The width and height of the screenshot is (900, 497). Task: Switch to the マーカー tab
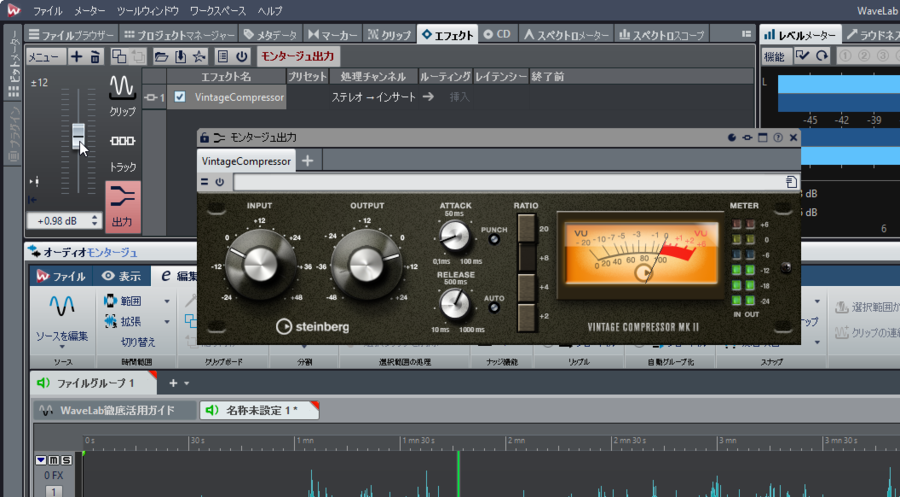pyautogui.click(x=333, y=34)
